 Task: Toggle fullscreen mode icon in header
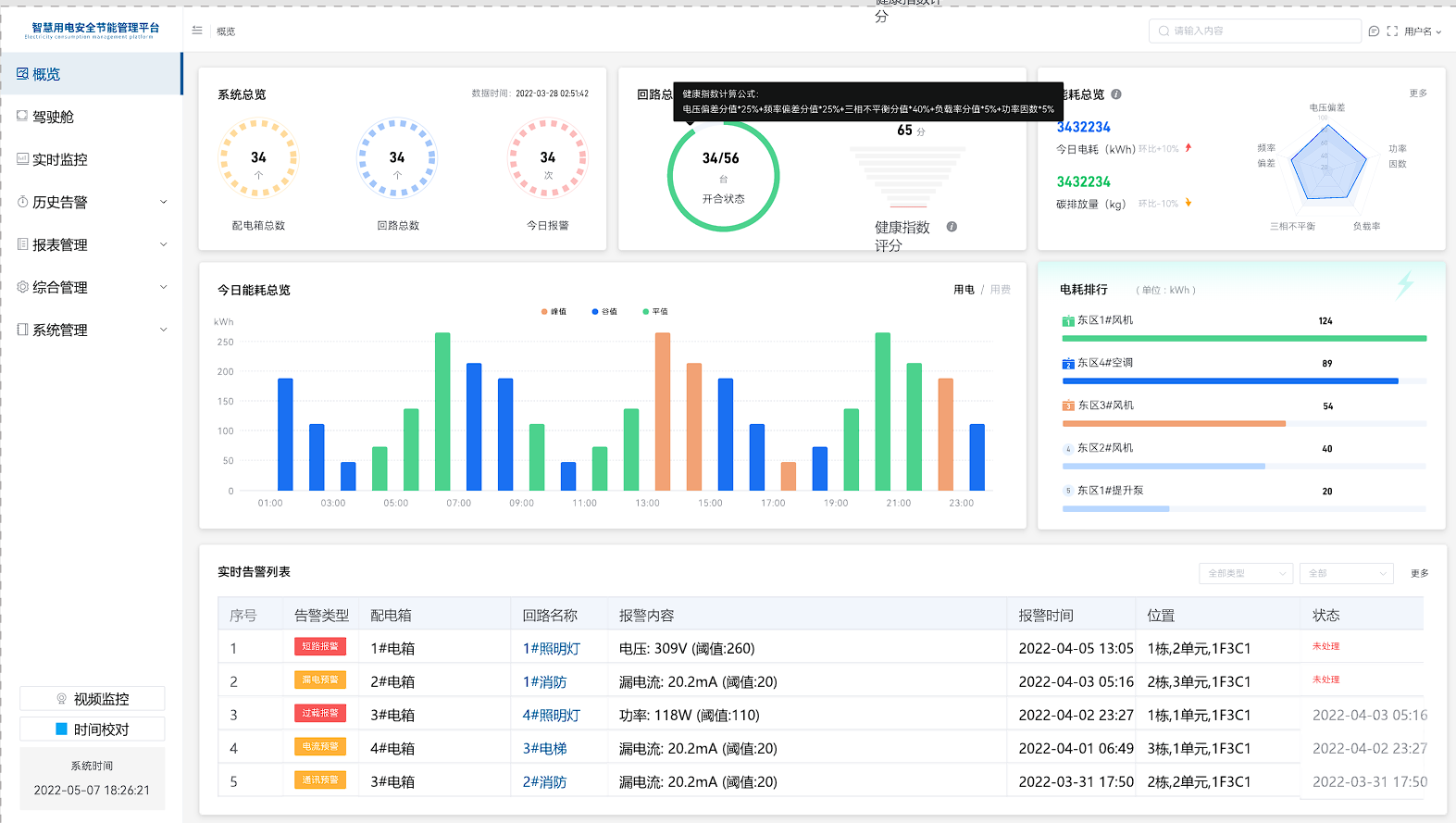point(1392,31)
